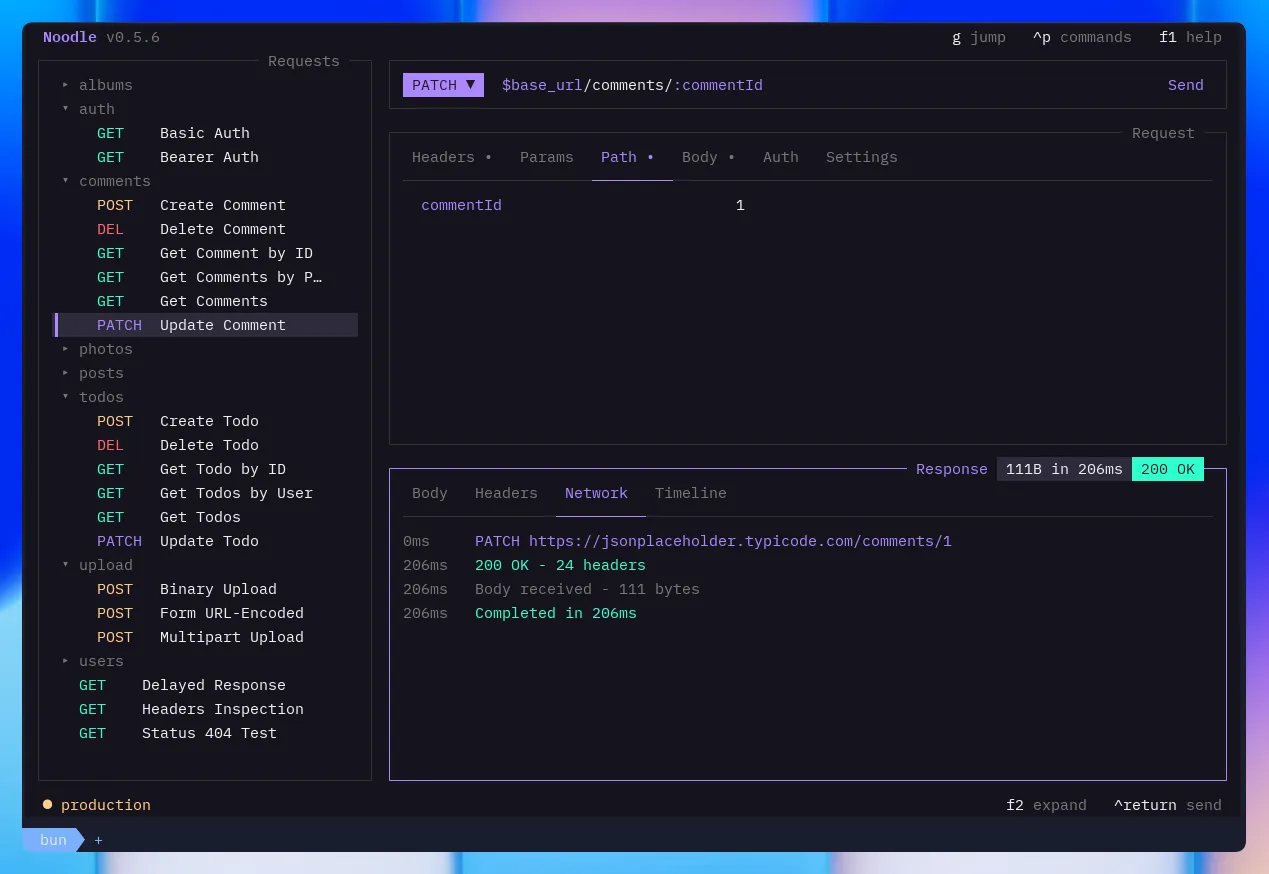Viewport: 1269px width, 874px height.
Task: Edit the commentId value 1
Action: (x=740, y=205)
